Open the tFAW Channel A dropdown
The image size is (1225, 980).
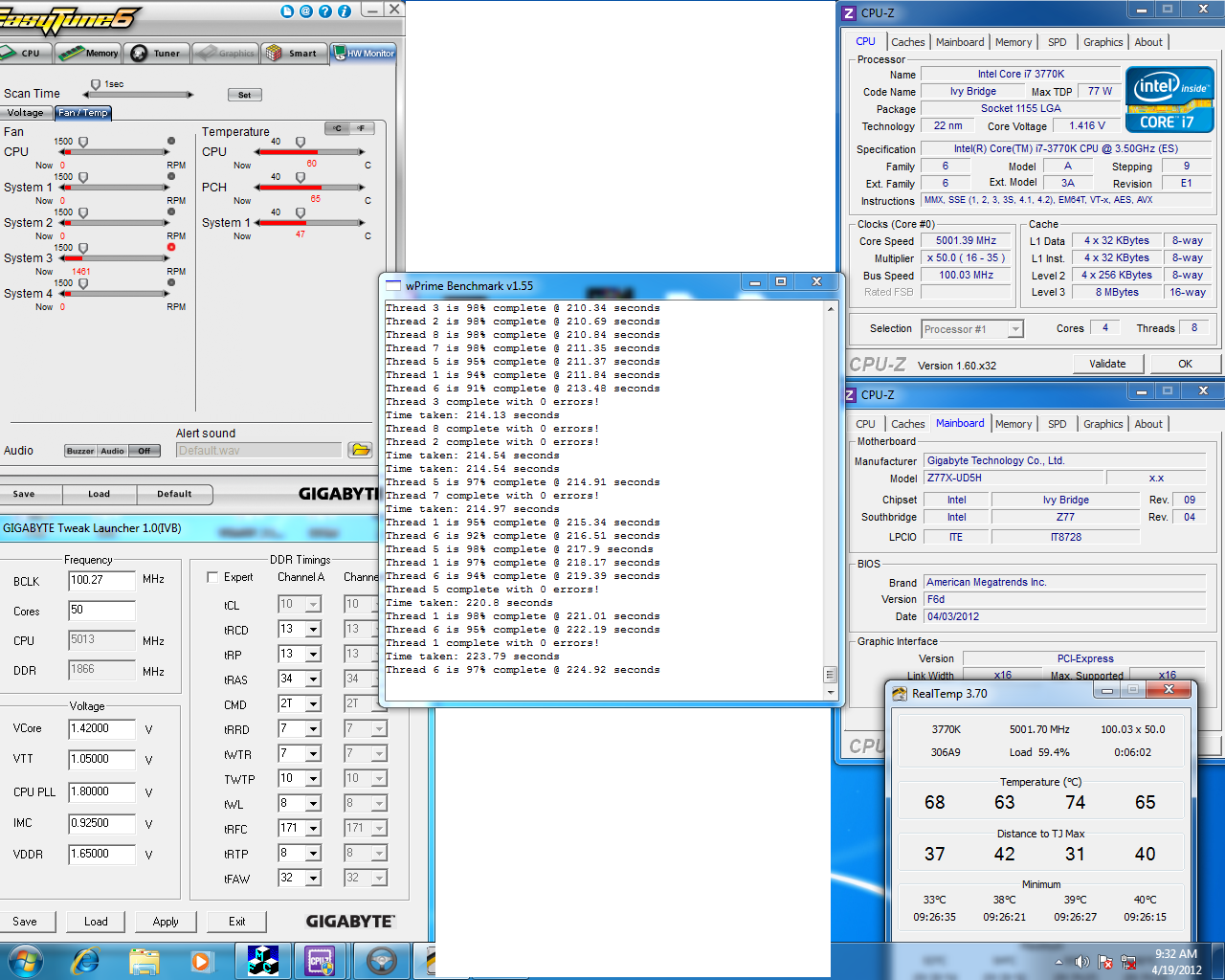[x=313, y=878]
